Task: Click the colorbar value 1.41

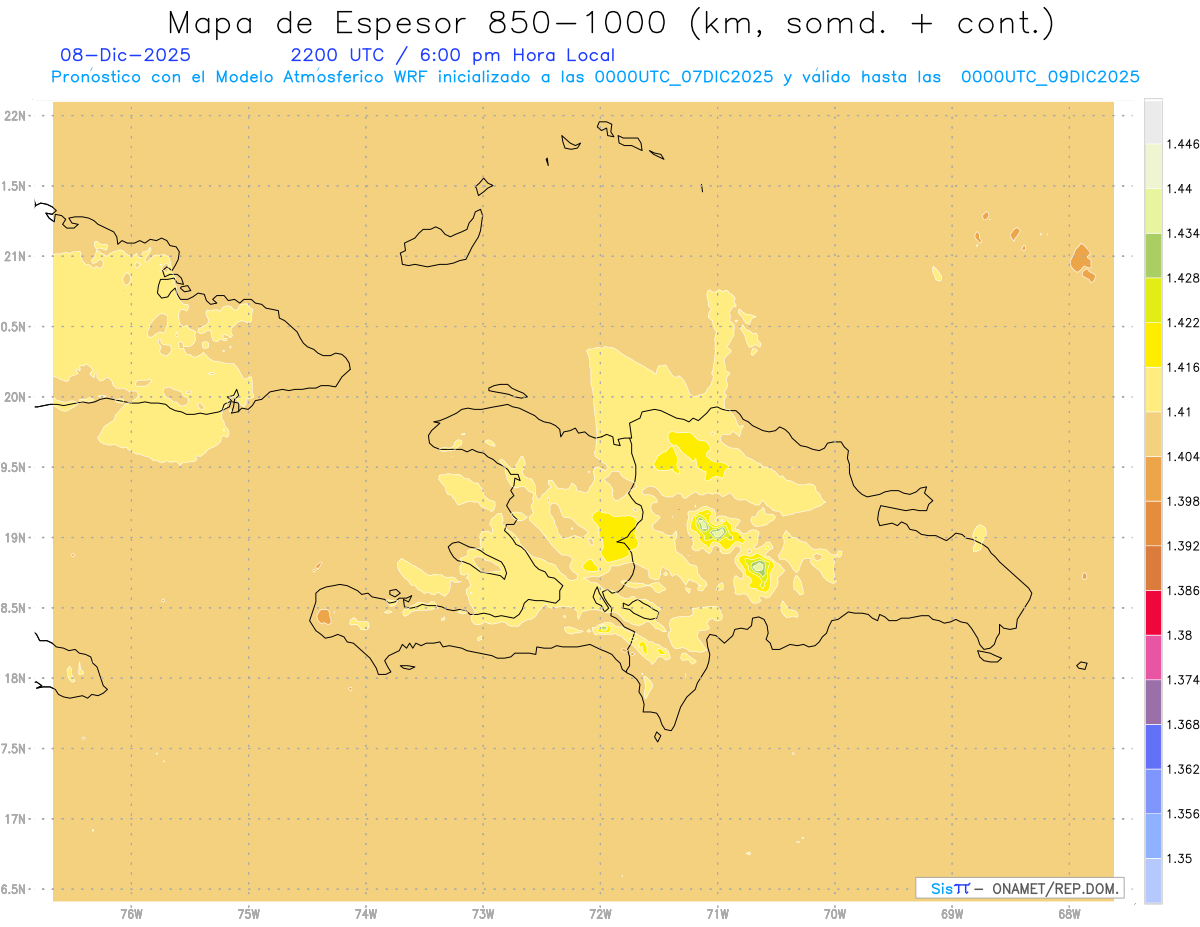Action: pos(1180,412)
